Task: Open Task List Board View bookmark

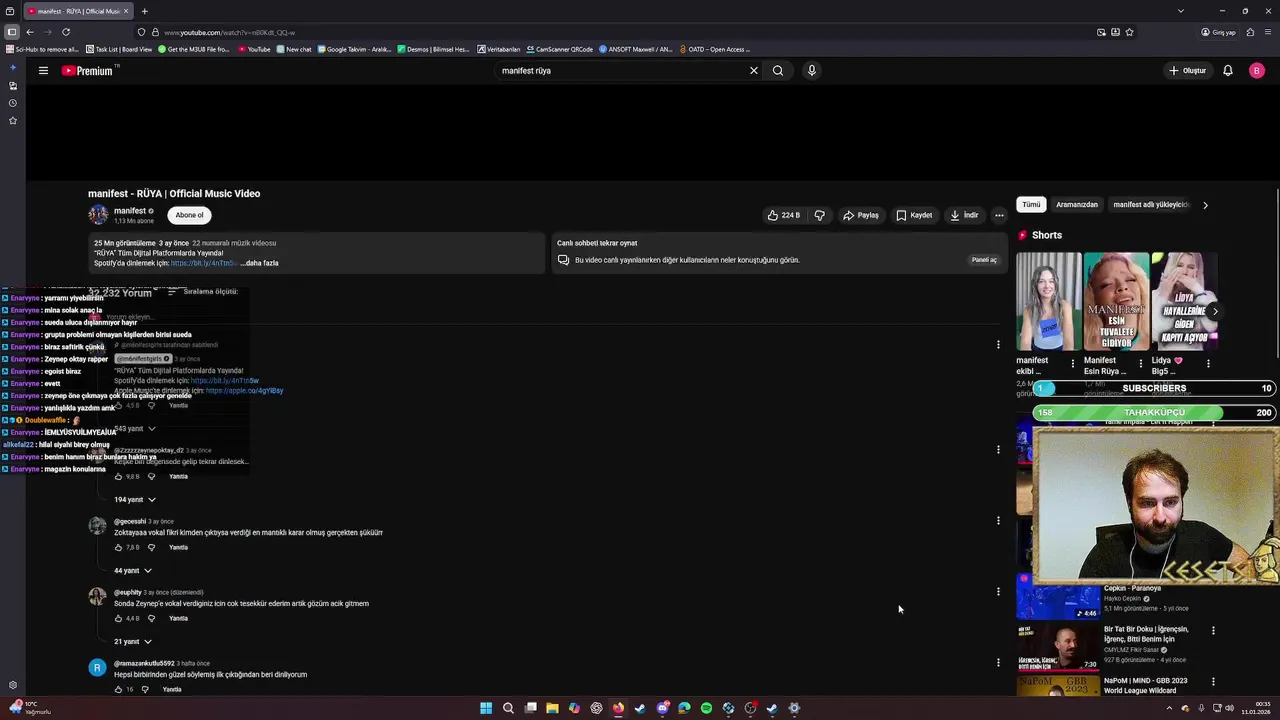Action: click(x=119, y=49)
